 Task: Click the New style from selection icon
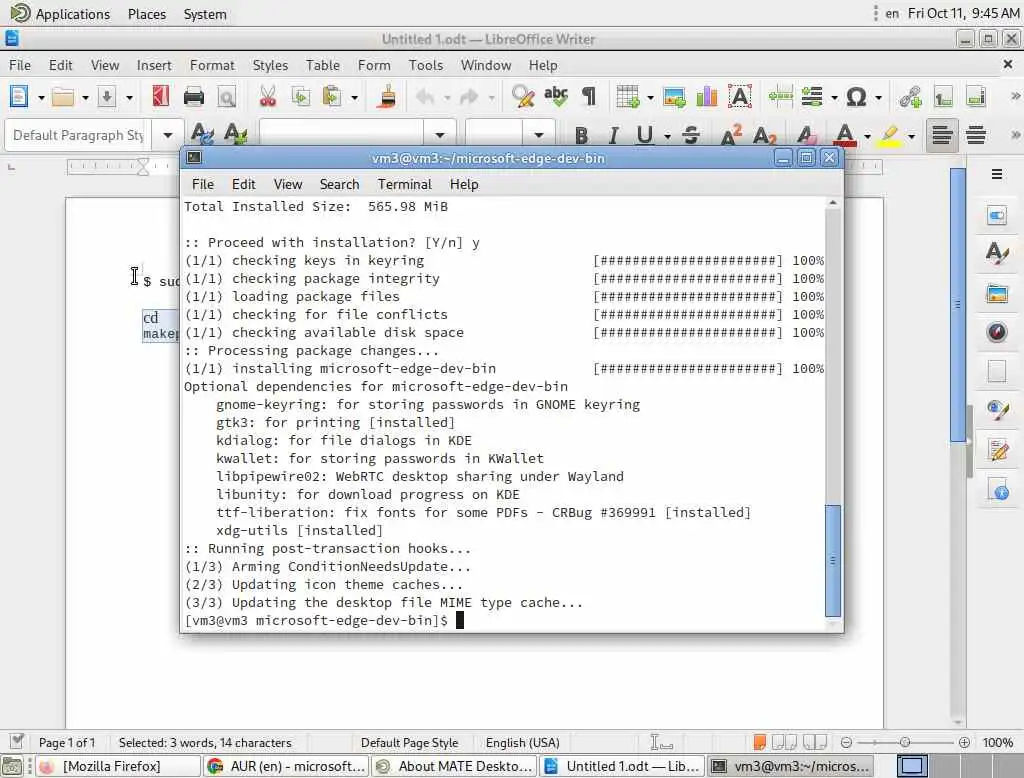[x=235, y=134]
